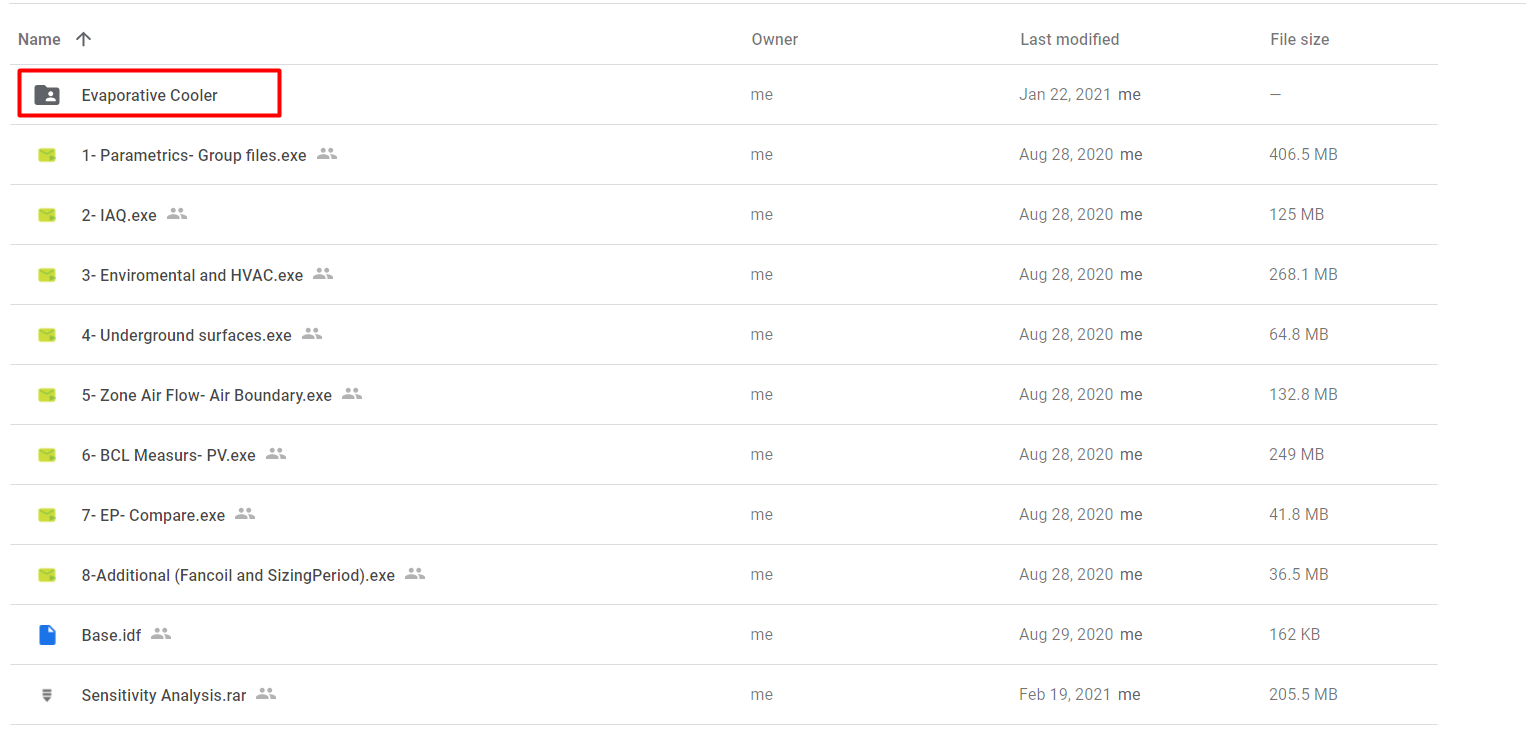This screenshot has width=1526, height=755.
Task: Sort files by the Name column header
Action: 39,40
